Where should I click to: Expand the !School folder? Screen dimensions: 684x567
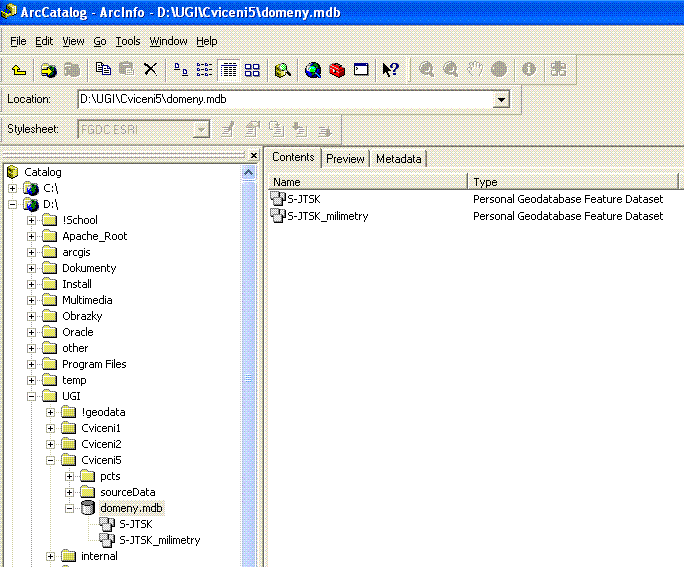pos(31,220)
